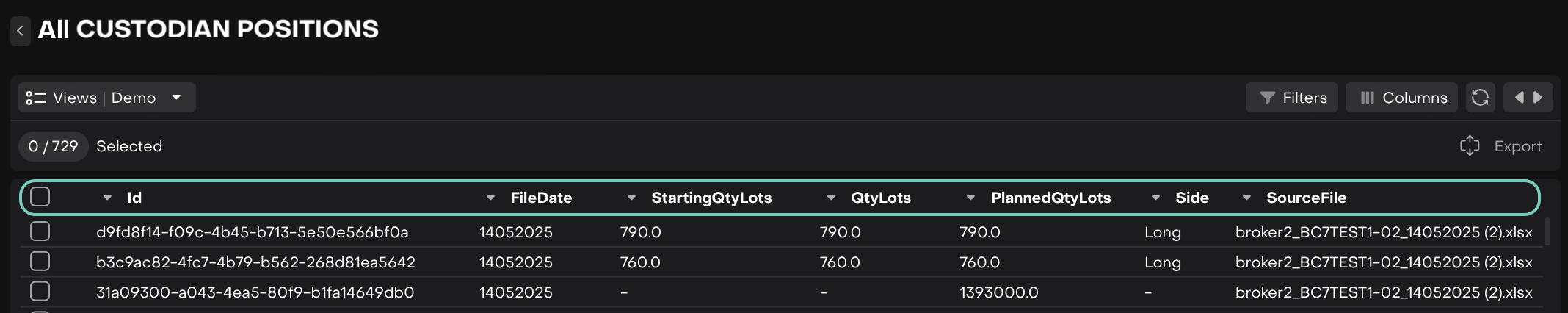This screenshot has width=1568, height=313.
Task: Click the Views list icon
Action: [36, 98]
